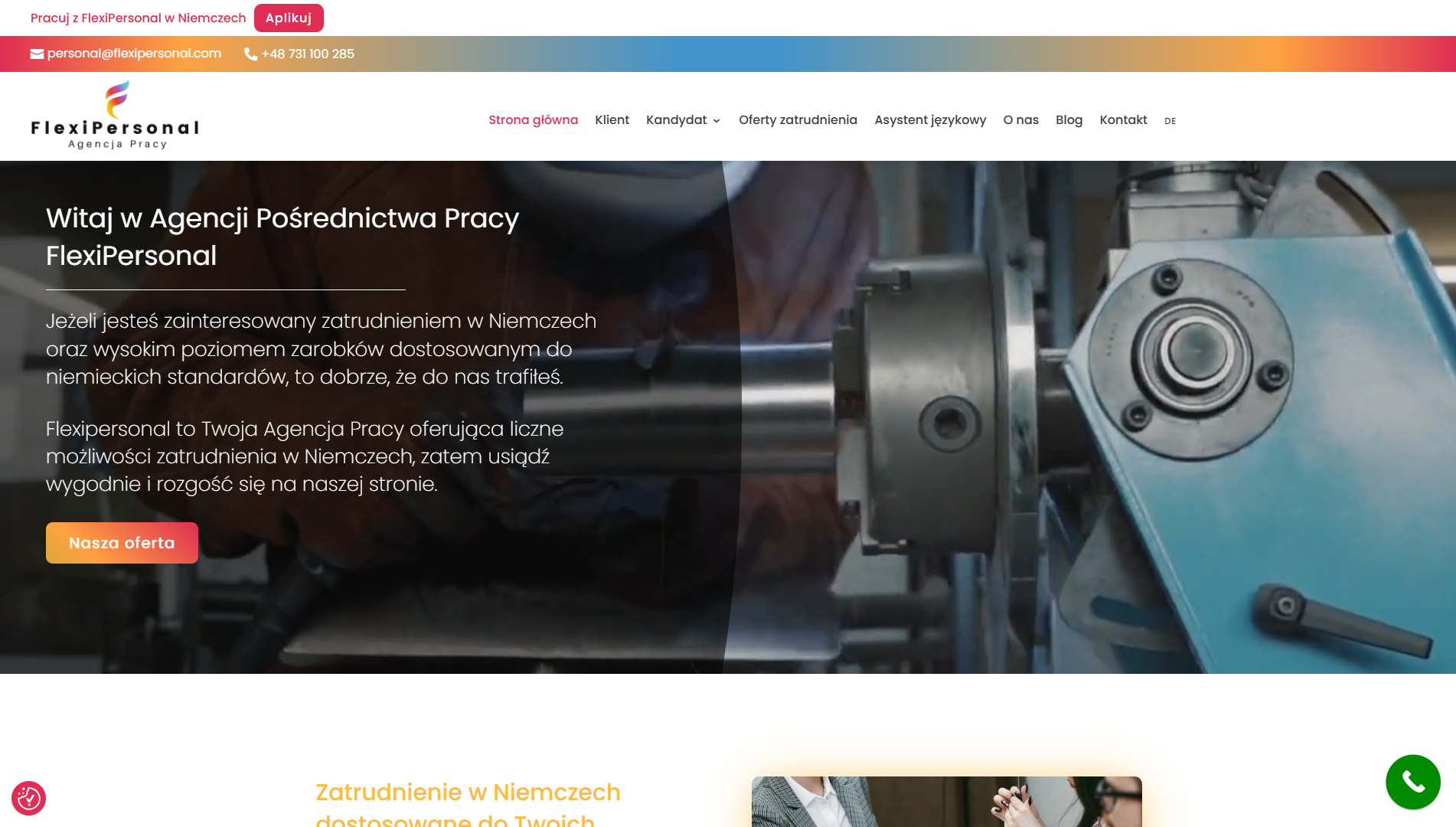Click the green phone call floating button
This screenshot has width=1456, height=827.
click(x=1412, y=782)
